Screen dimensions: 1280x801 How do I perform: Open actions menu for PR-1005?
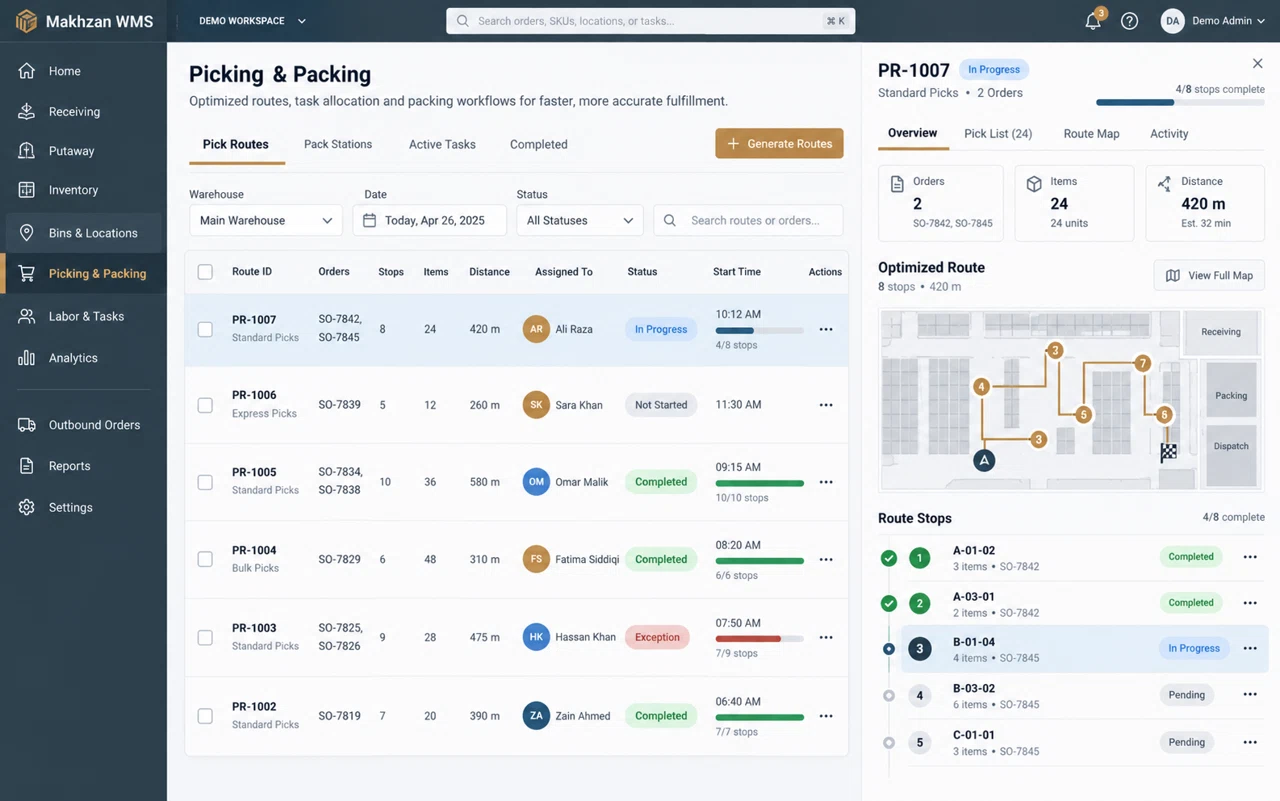(826, 482)
